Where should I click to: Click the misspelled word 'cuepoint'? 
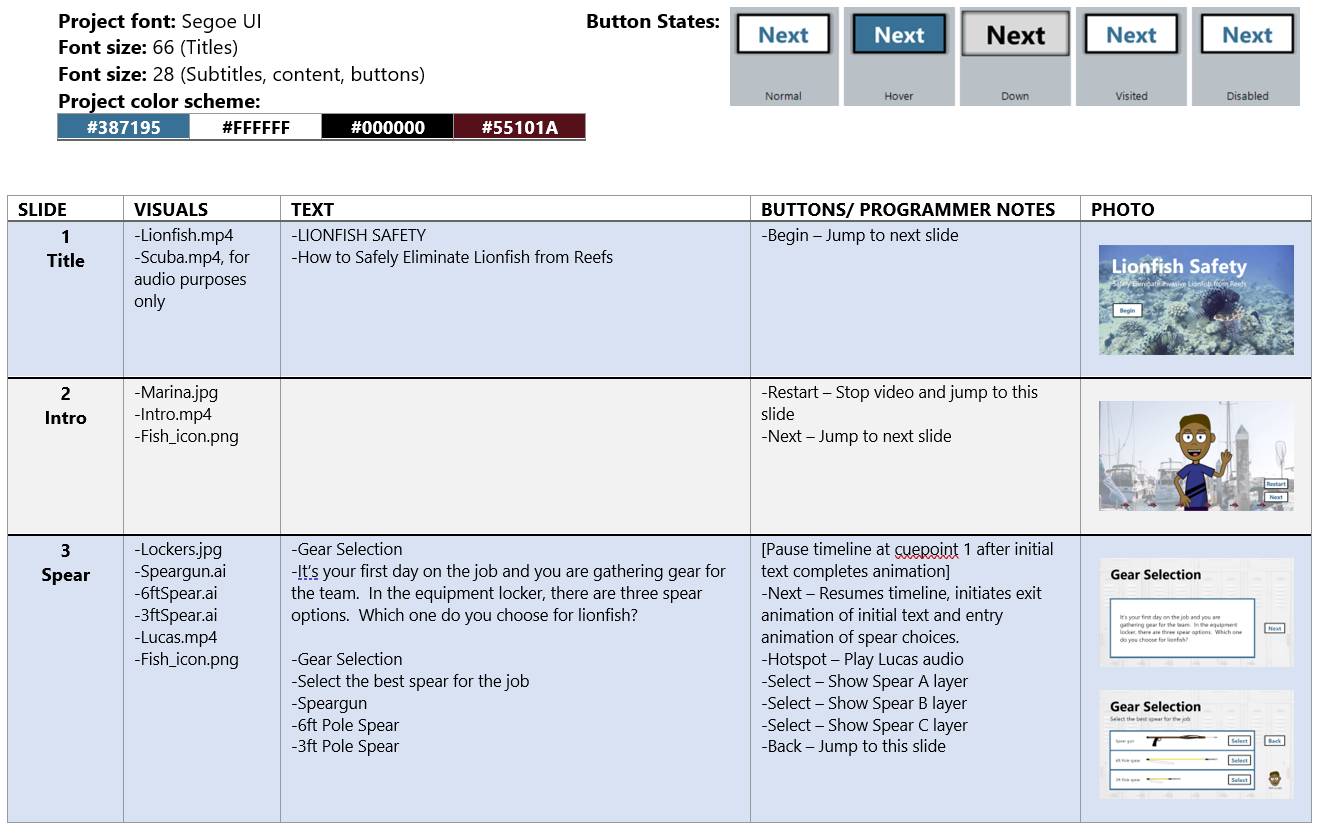pos(926,549)
